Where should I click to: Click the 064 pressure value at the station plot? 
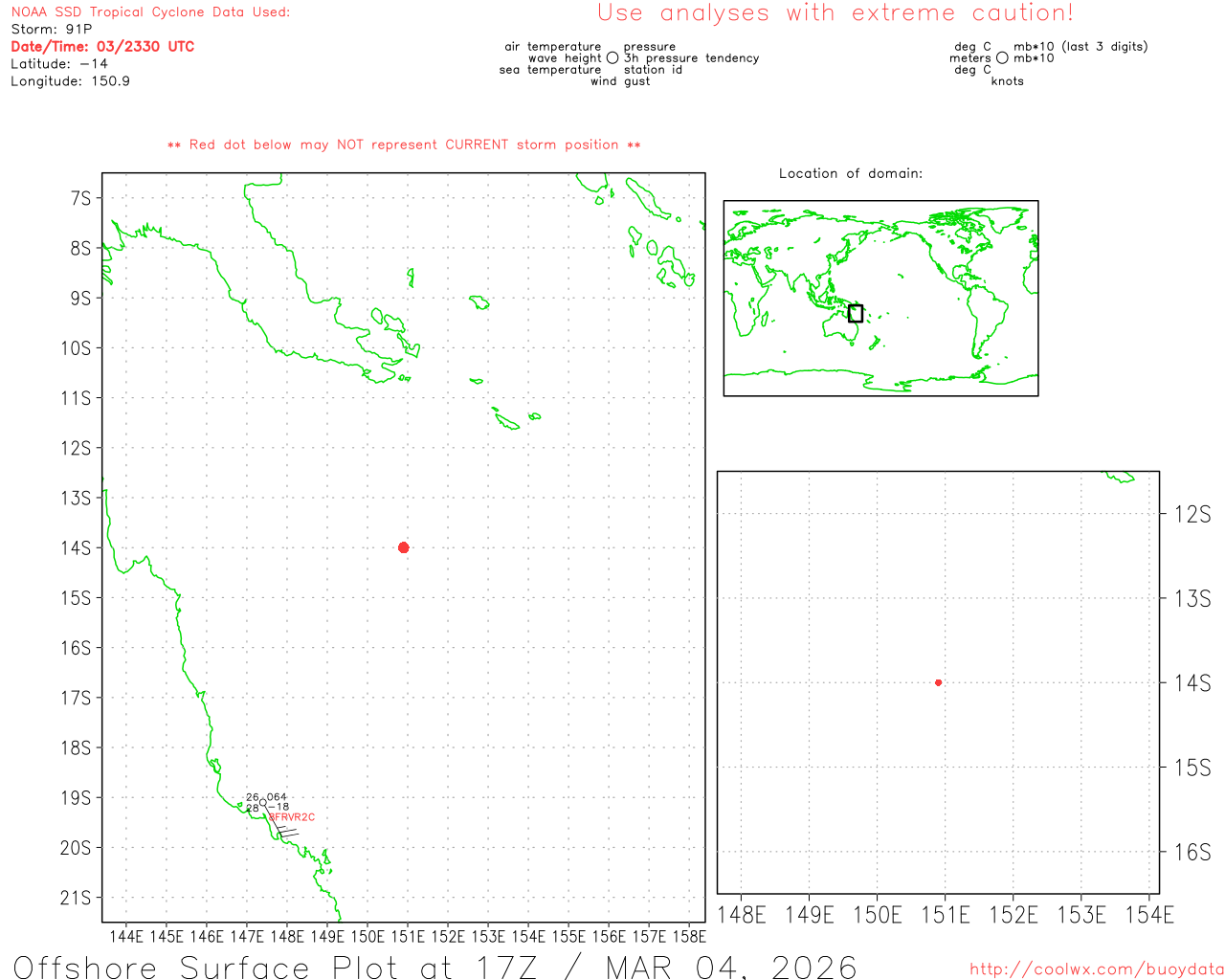pyautogui.click(x=277, y=797)
